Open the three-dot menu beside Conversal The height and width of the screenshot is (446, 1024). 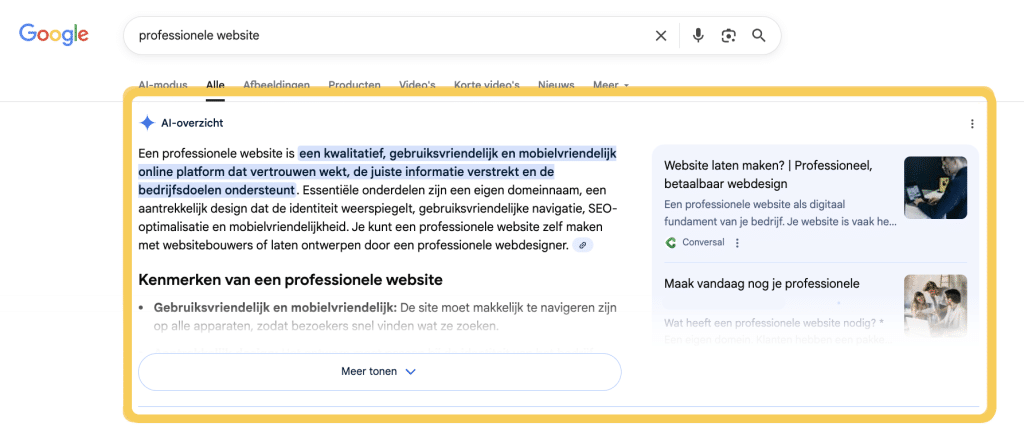[737, 242]
